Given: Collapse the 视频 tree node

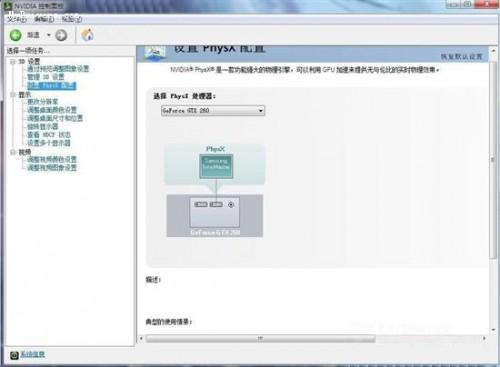Looking at the screenshot, I should 13,152.
